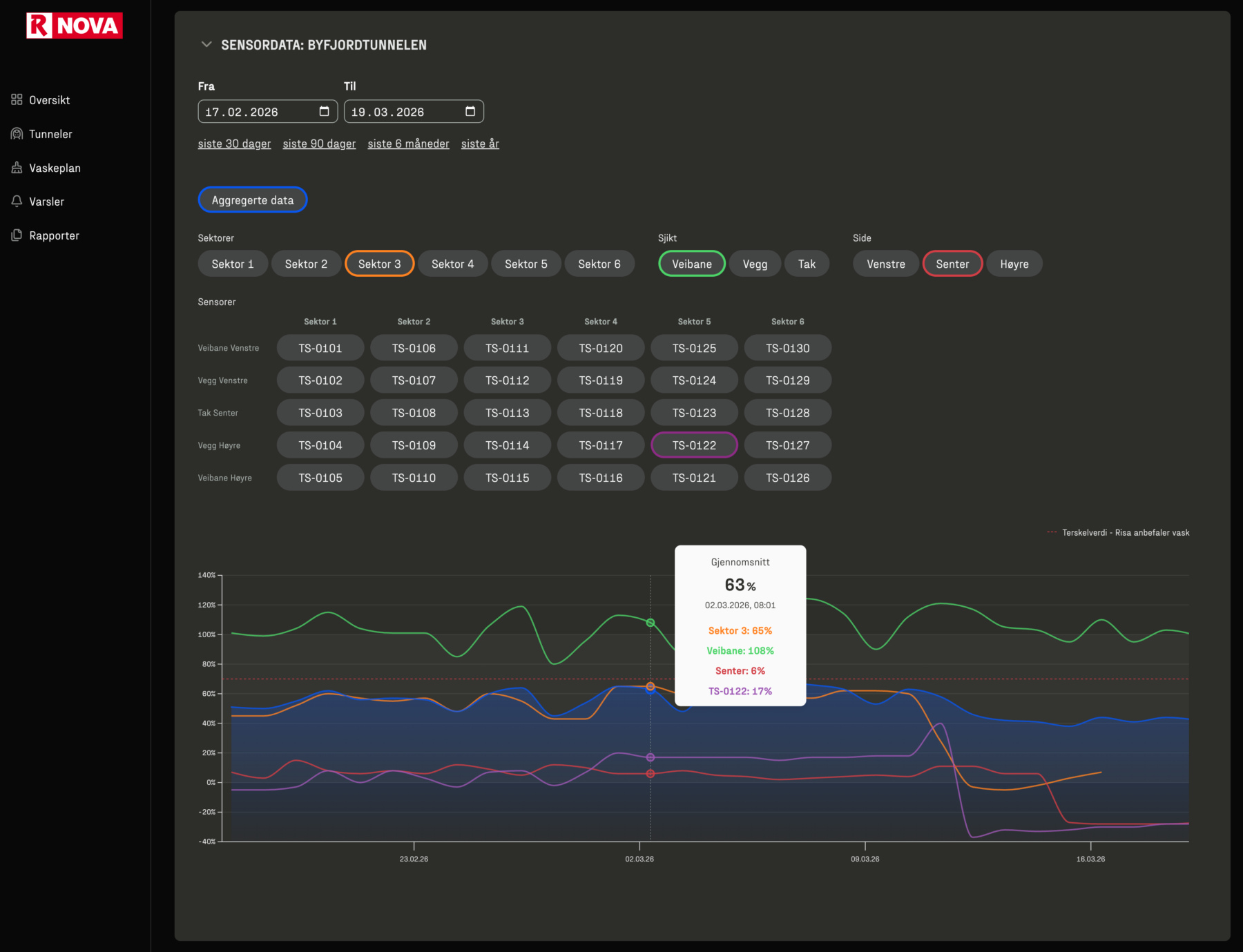Click the Rapporter documents icon
The height and width of the screenshot is (952, 1243).
point(17,235)
